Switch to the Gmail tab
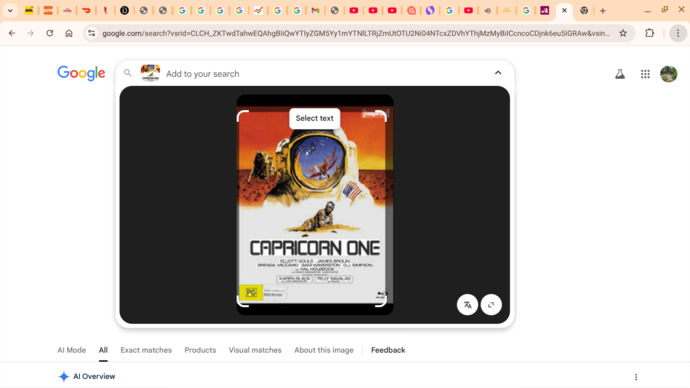This screenshot has width=690, height=388. [x=315, y=11]
